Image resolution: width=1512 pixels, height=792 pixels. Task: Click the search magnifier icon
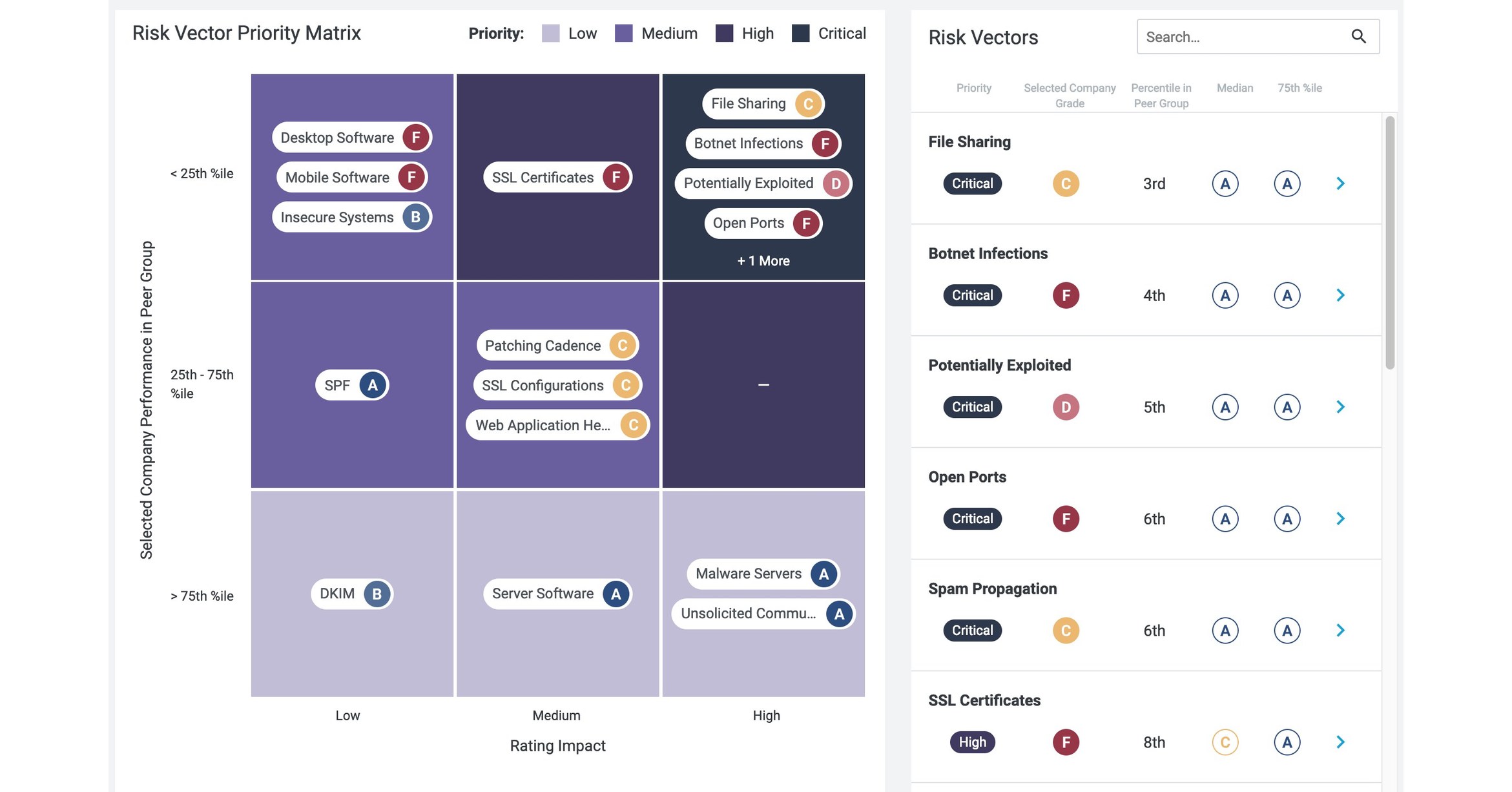pyautogui.click(x=1358, y=37)
